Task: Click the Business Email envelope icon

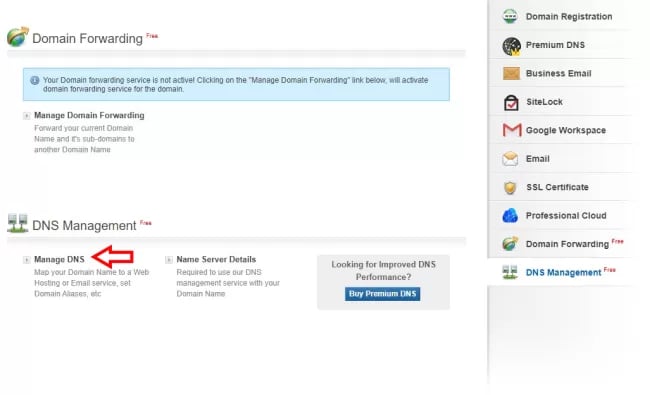Action: point(511,73)
